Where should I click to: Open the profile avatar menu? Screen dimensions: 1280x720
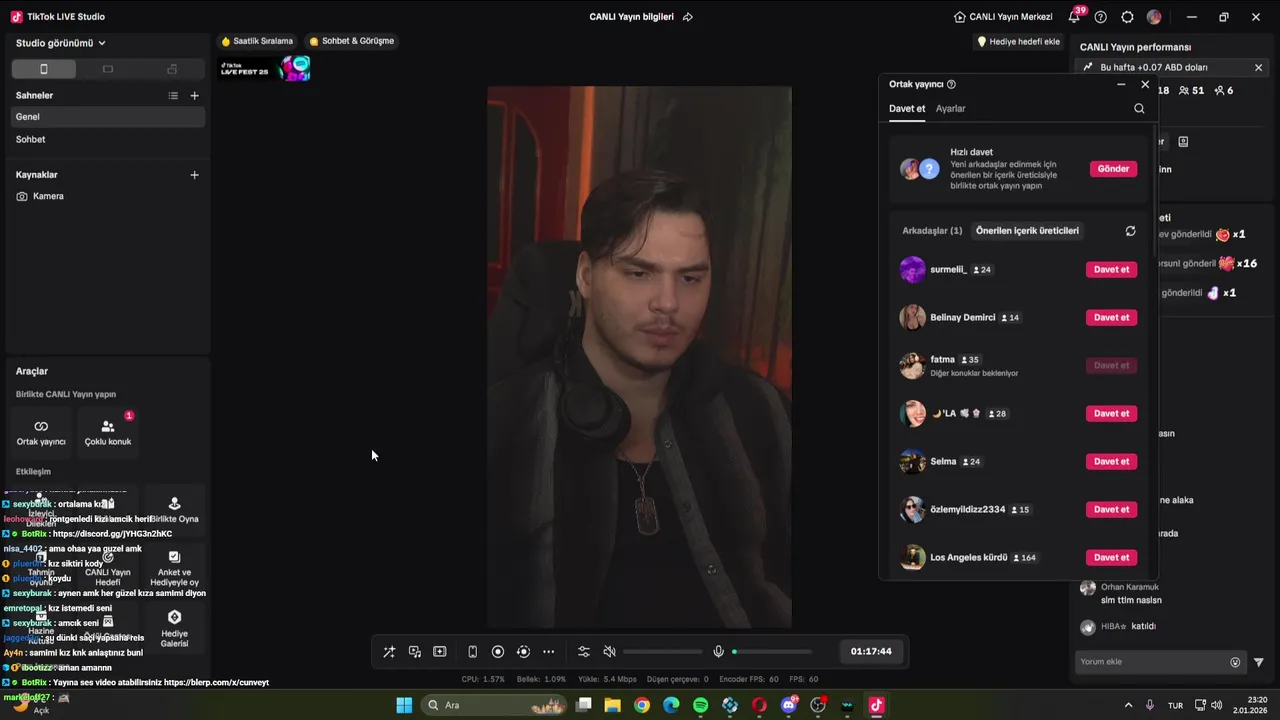click(x=1154, y=17)
